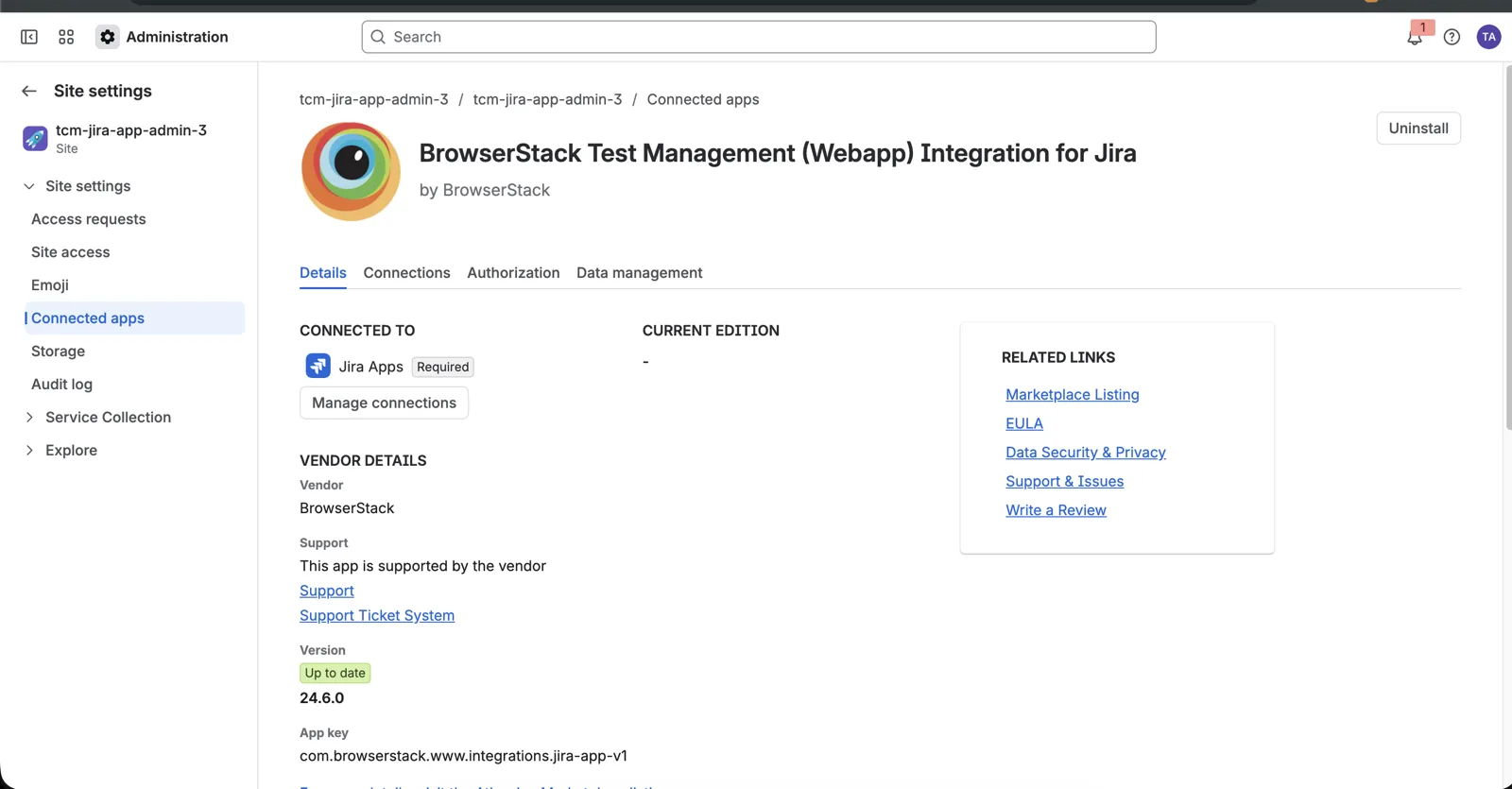Click the page vertical scrollbar
Image resolution: width=1512 pixels, height=789 pixels.
tap(1507, 246)
